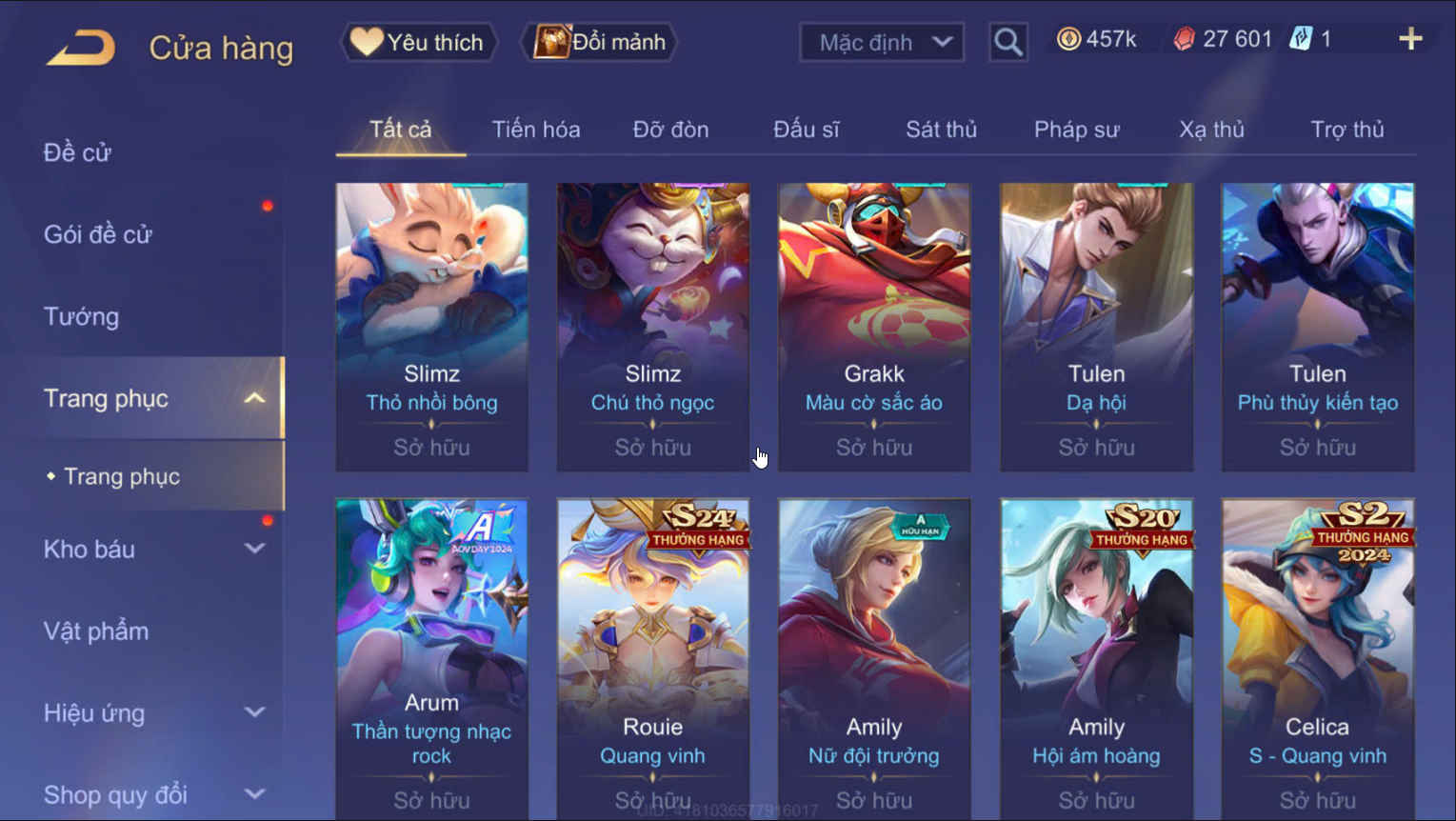Image resolution: width=1456 pixels, height=821 pixels.
Task: Switch to the Sát thủ tab
Action: coord(941,130)
